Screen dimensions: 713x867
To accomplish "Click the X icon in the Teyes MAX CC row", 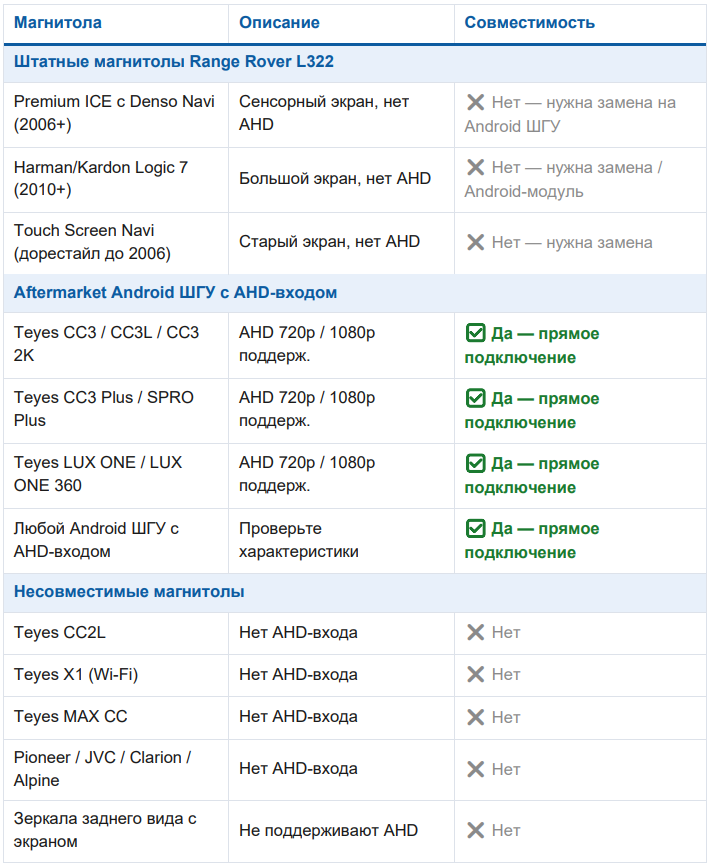I will 475,717.
